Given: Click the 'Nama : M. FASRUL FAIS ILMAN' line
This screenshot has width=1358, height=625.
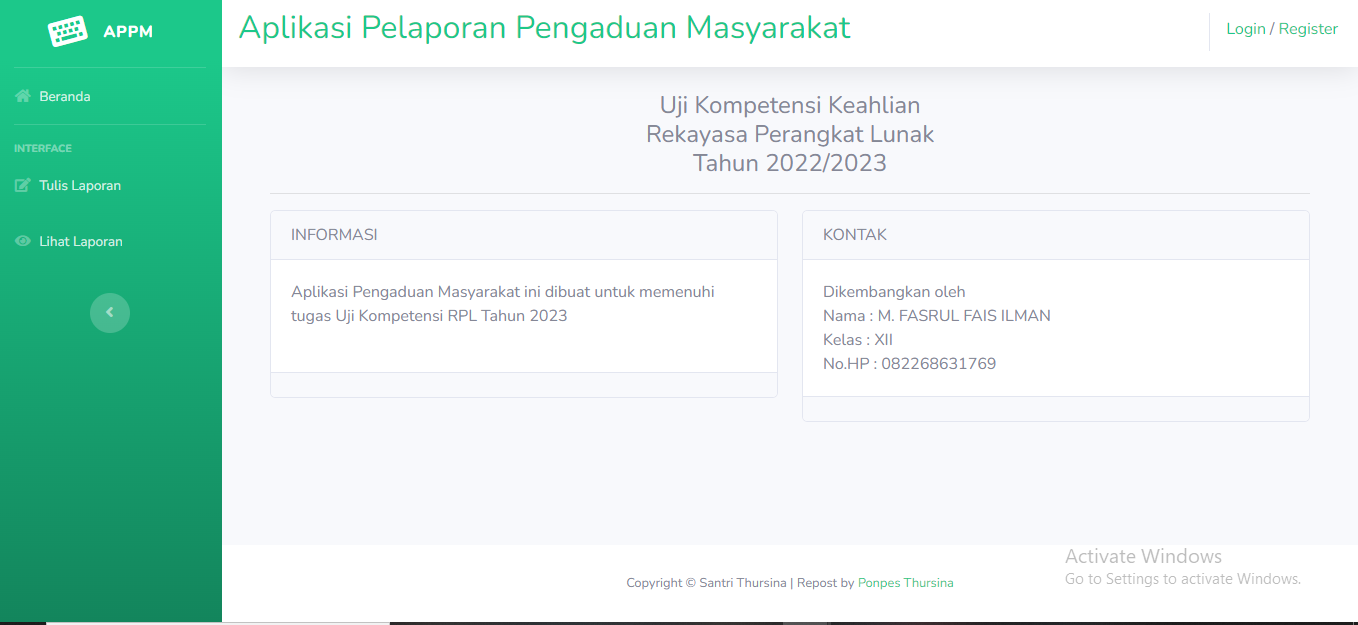Looking at the screenshot, I should [936, 316].
